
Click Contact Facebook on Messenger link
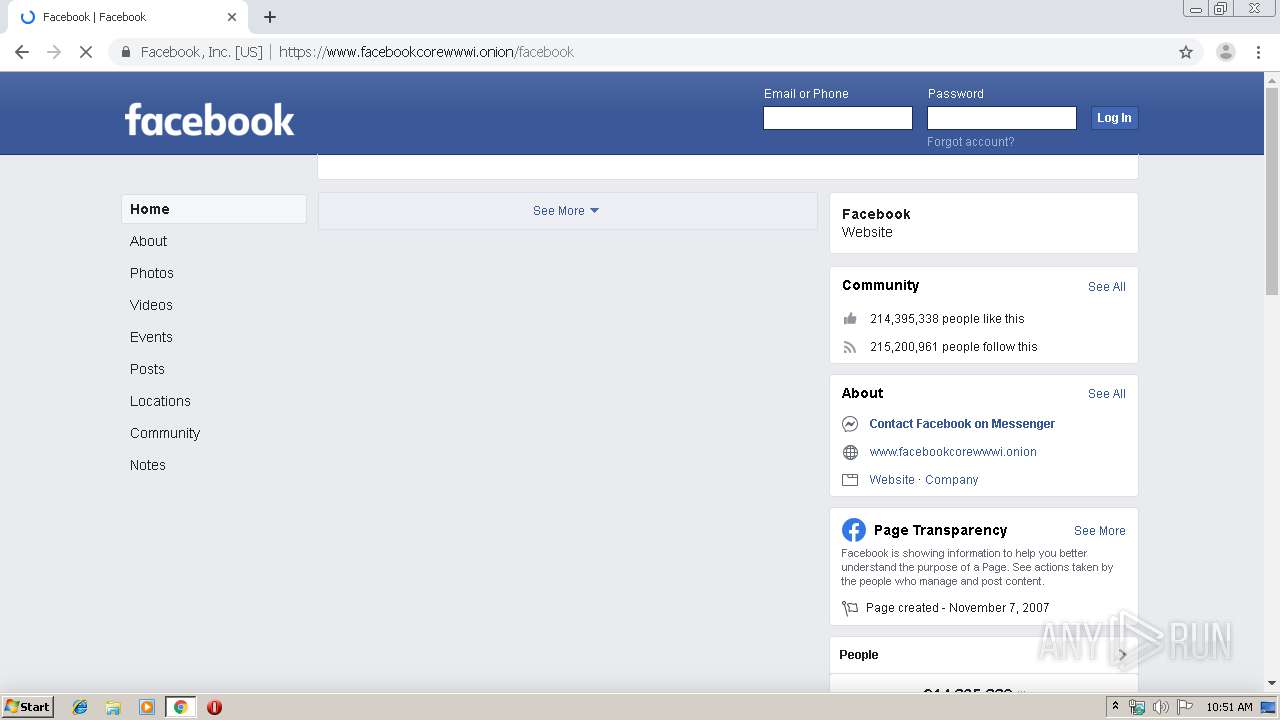pos(962,424)
